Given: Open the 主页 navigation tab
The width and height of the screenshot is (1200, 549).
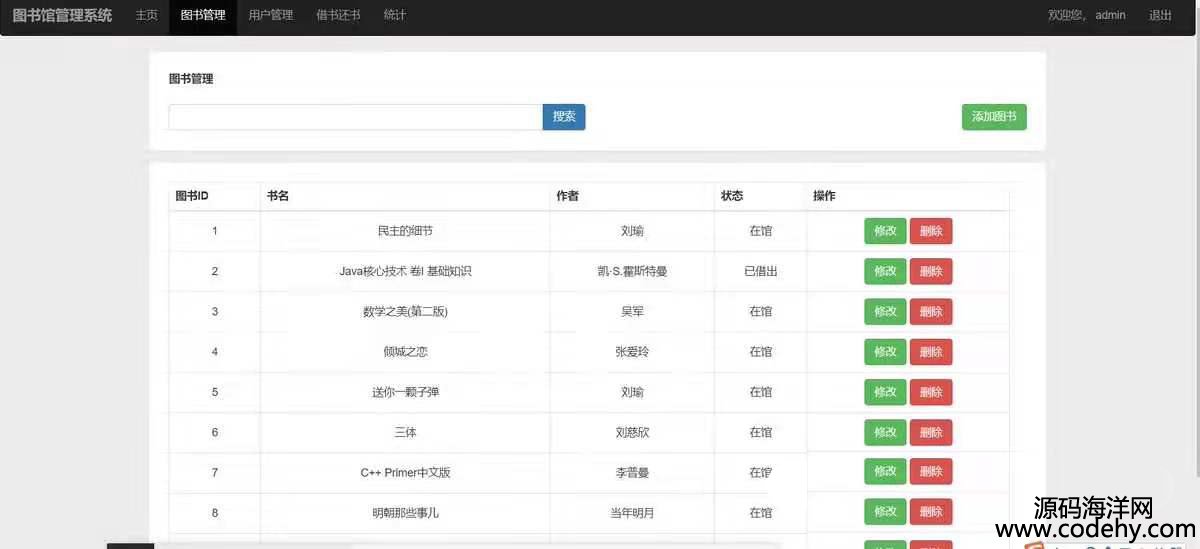Looking at the screenshot, I should 146,16.
